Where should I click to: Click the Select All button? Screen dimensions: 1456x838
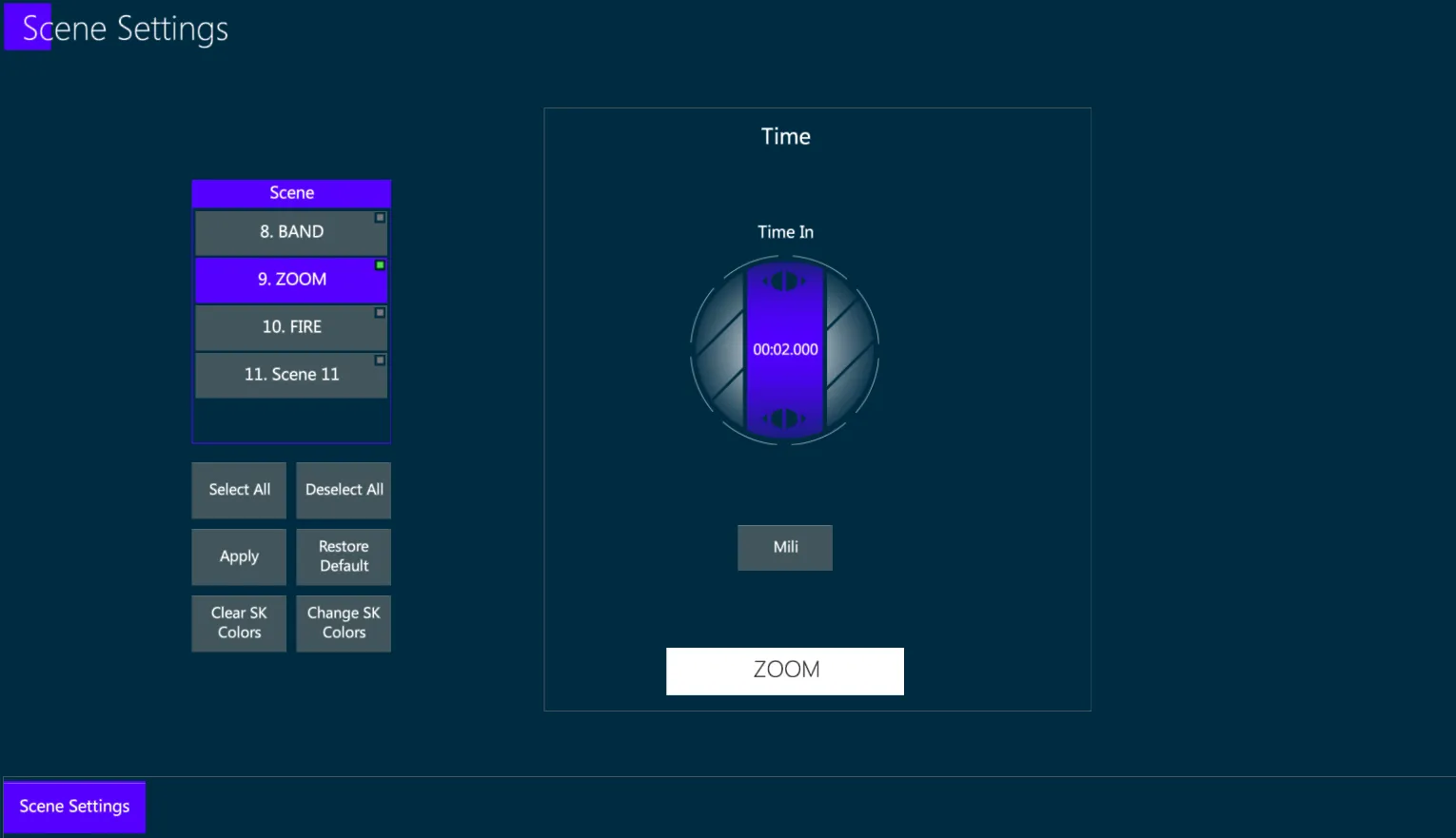[x=239, y=490]
